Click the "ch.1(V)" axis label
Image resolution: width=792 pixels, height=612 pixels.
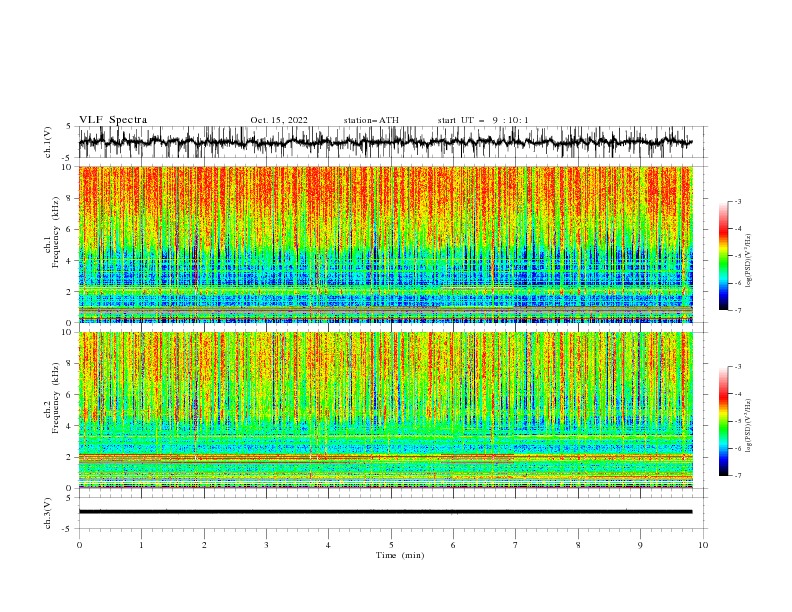tap(48, 142)
